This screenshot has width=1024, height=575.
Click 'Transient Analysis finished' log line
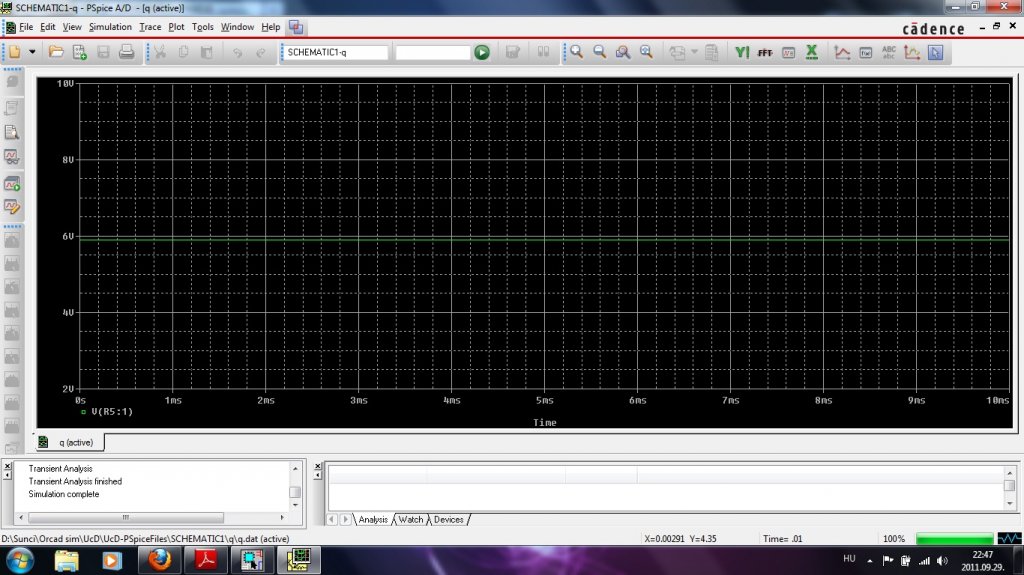point(75,482)
